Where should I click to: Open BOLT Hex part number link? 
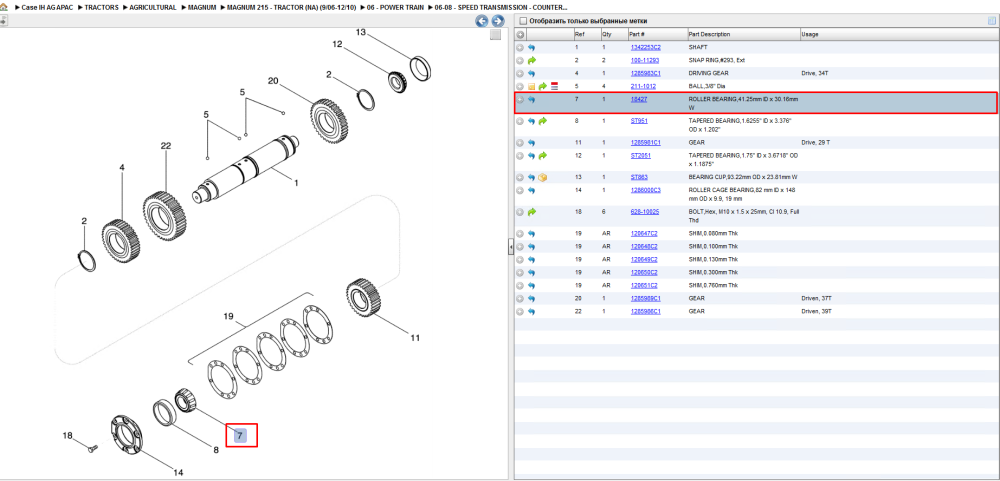(645, 212)
